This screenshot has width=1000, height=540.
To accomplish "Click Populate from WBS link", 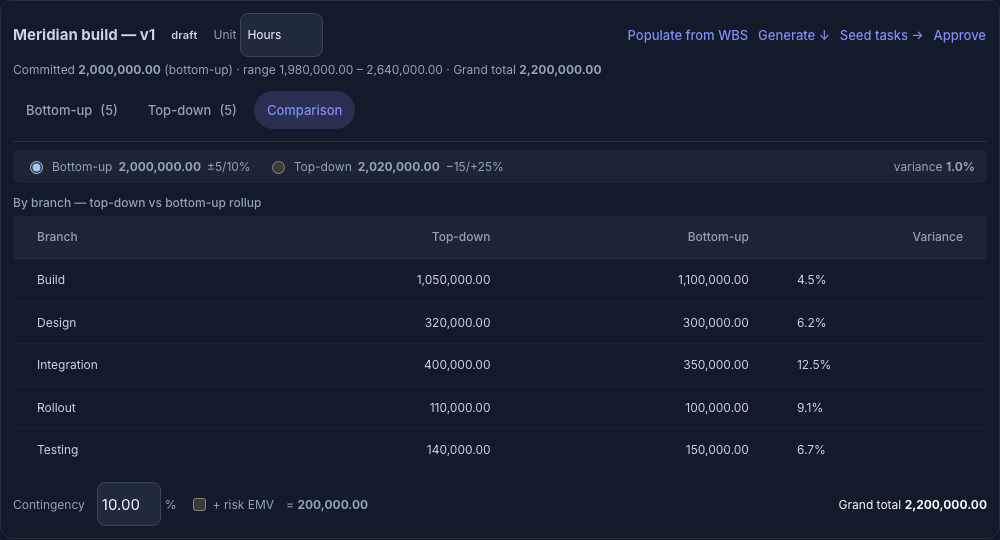I will (x=687, y=35).
